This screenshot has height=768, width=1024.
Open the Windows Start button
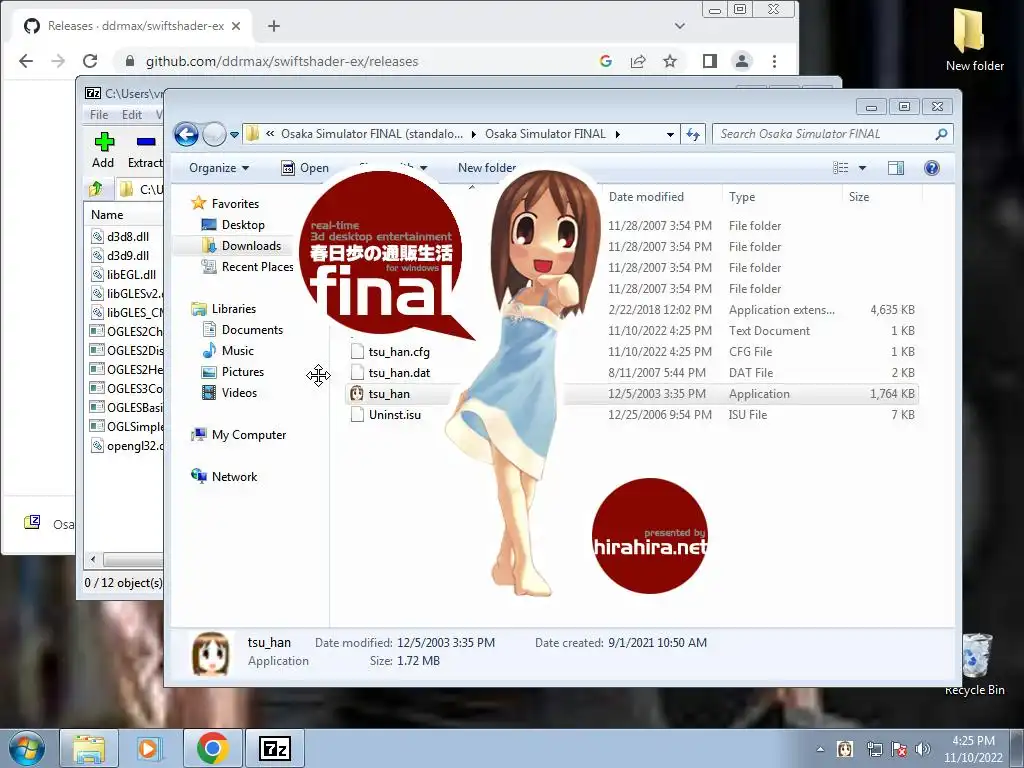tap(27, 748)
